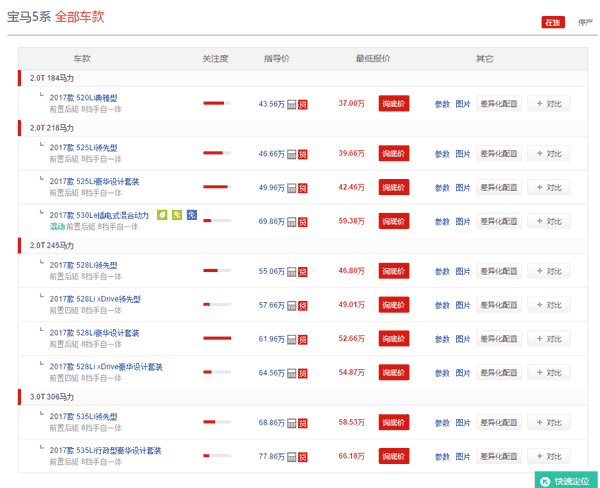The height and width of the screenshot is (488, 600).
Task: Open the 2017款 535Li行政型豪华设计套装 link
Action: tap(105, 450)
